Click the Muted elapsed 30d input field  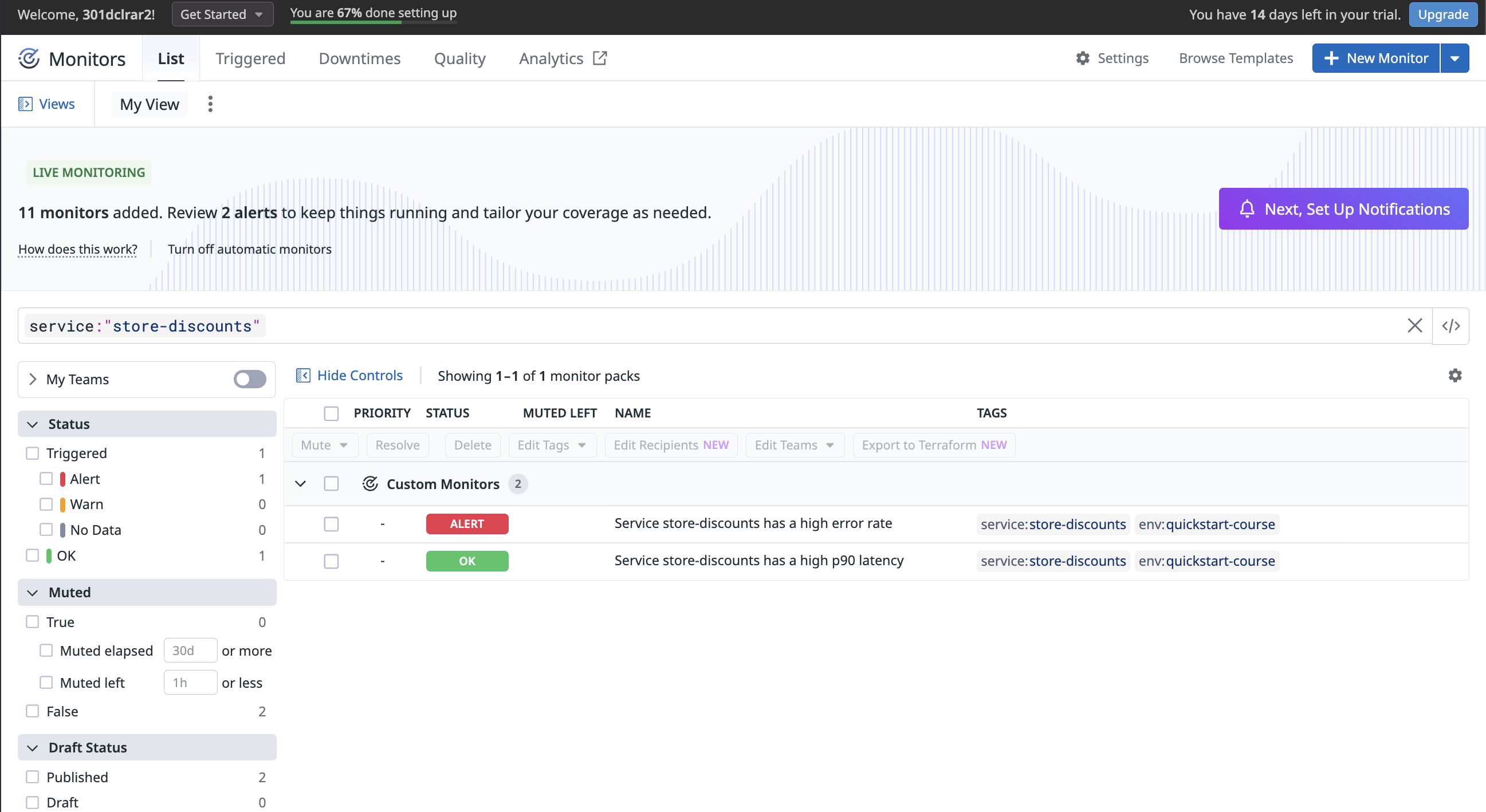(190, 651)
